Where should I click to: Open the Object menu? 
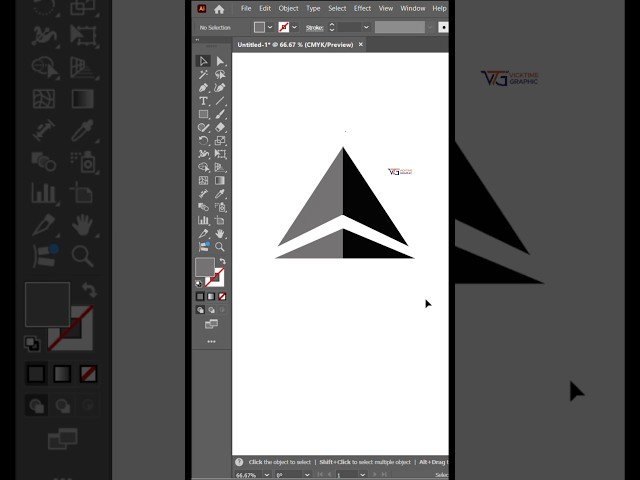tap(288, 9)
